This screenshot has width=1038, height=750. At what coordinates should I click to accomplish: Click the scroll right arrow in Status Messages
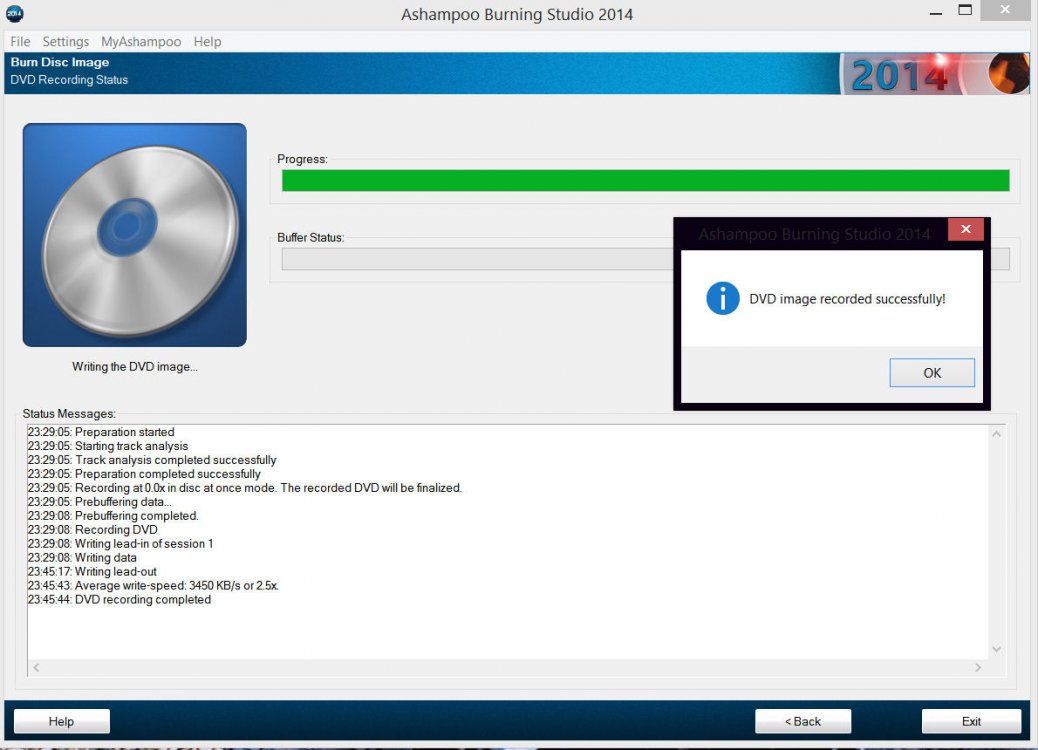tap(979, 667)
